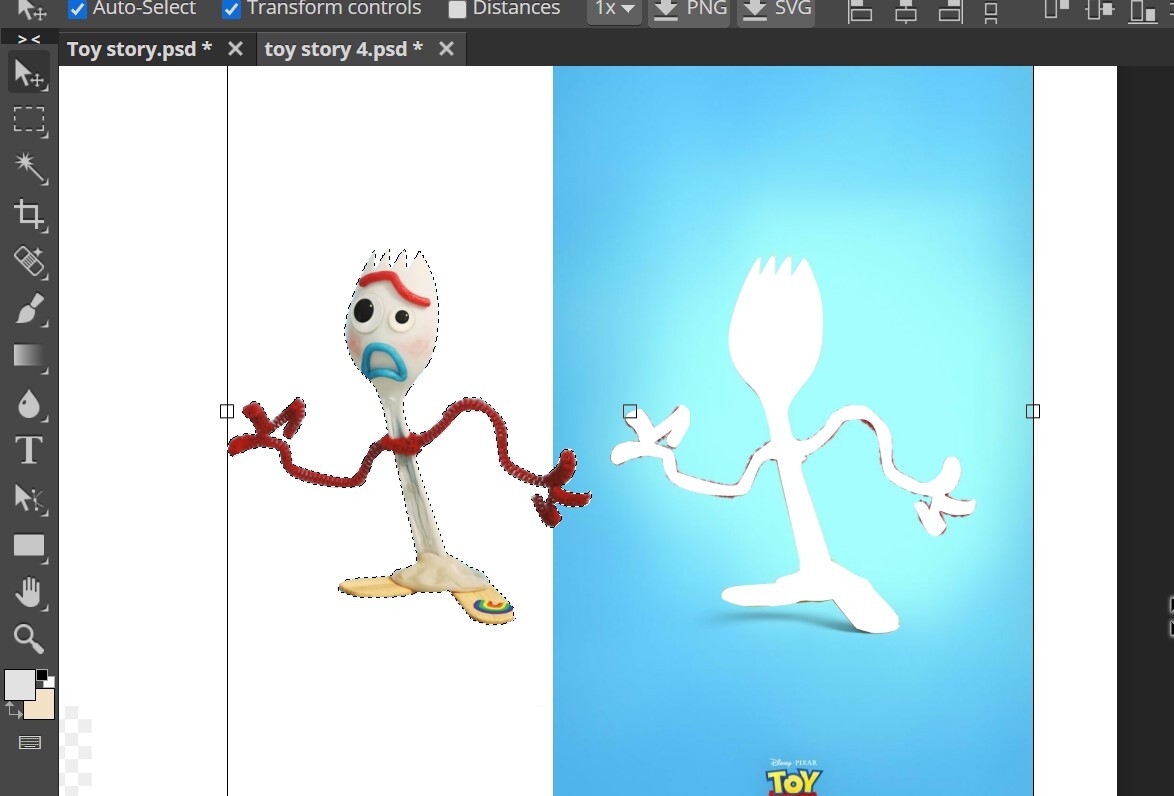Screen dimensions: 1174x796
Task: Click the keyboard icon below color swatches
Action: (30, 743)
